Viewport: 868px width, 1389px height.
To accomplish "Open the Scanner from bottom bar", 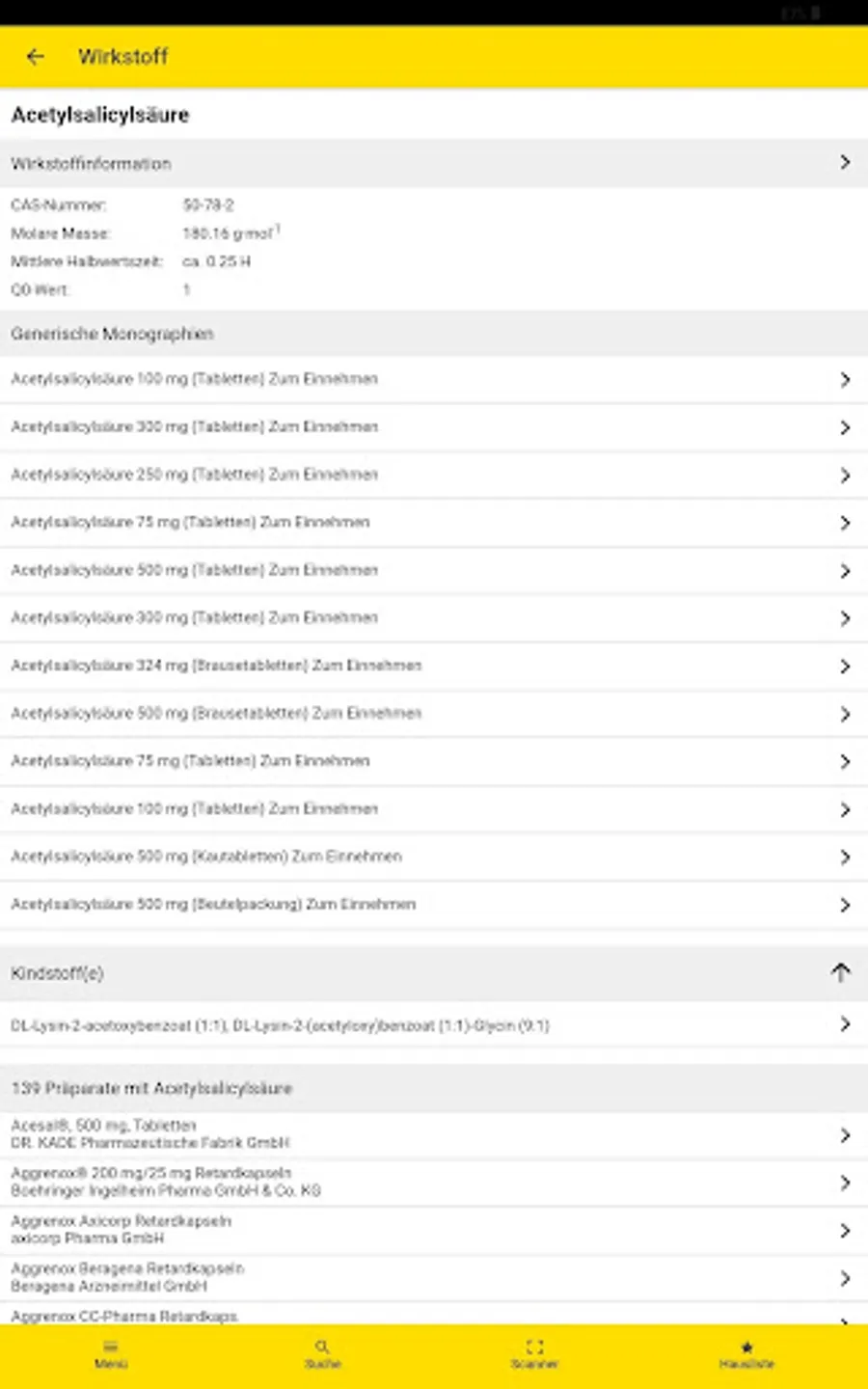I will (534, 1353).
